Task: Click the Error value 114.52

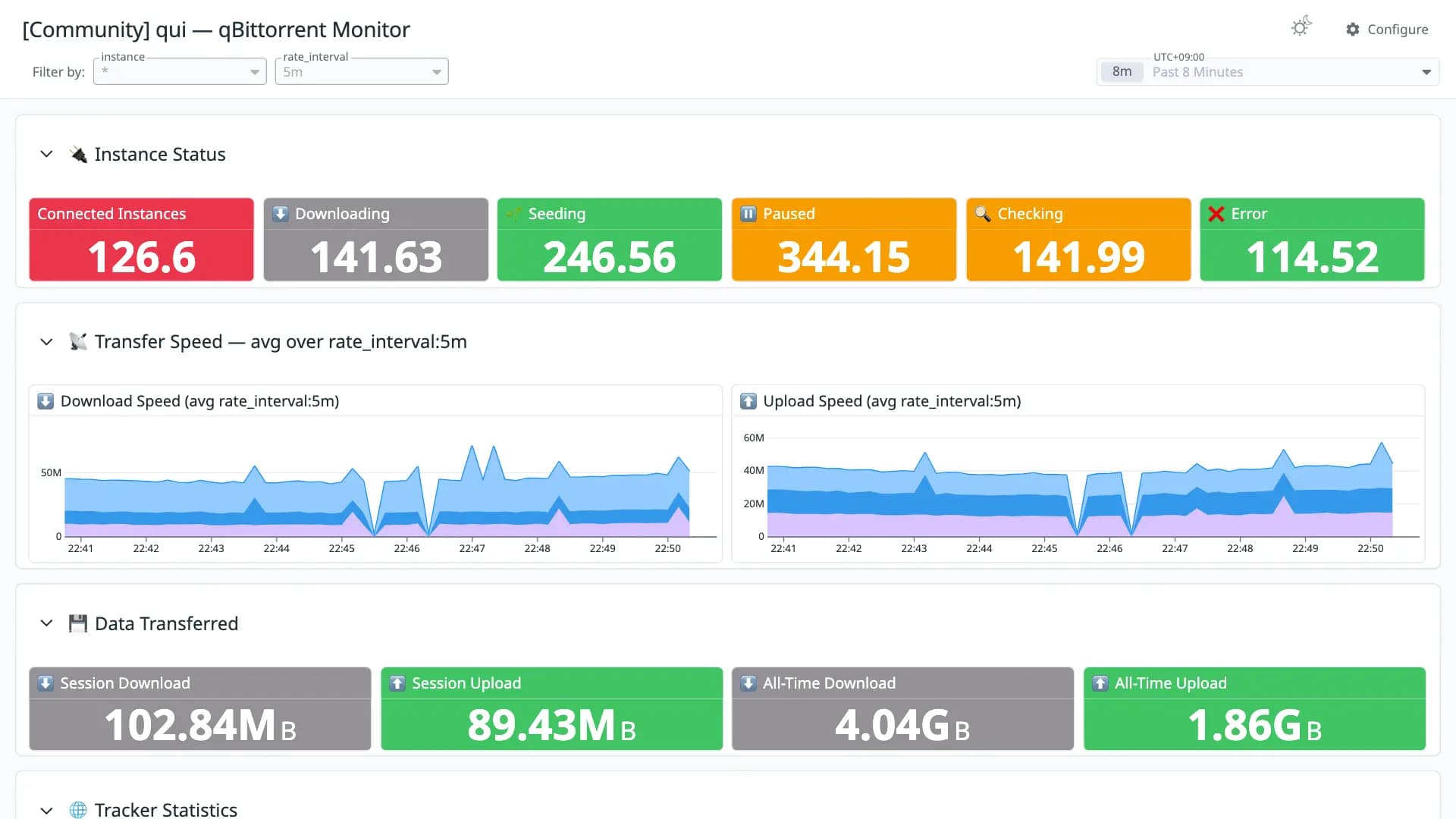Action: 1313,257
